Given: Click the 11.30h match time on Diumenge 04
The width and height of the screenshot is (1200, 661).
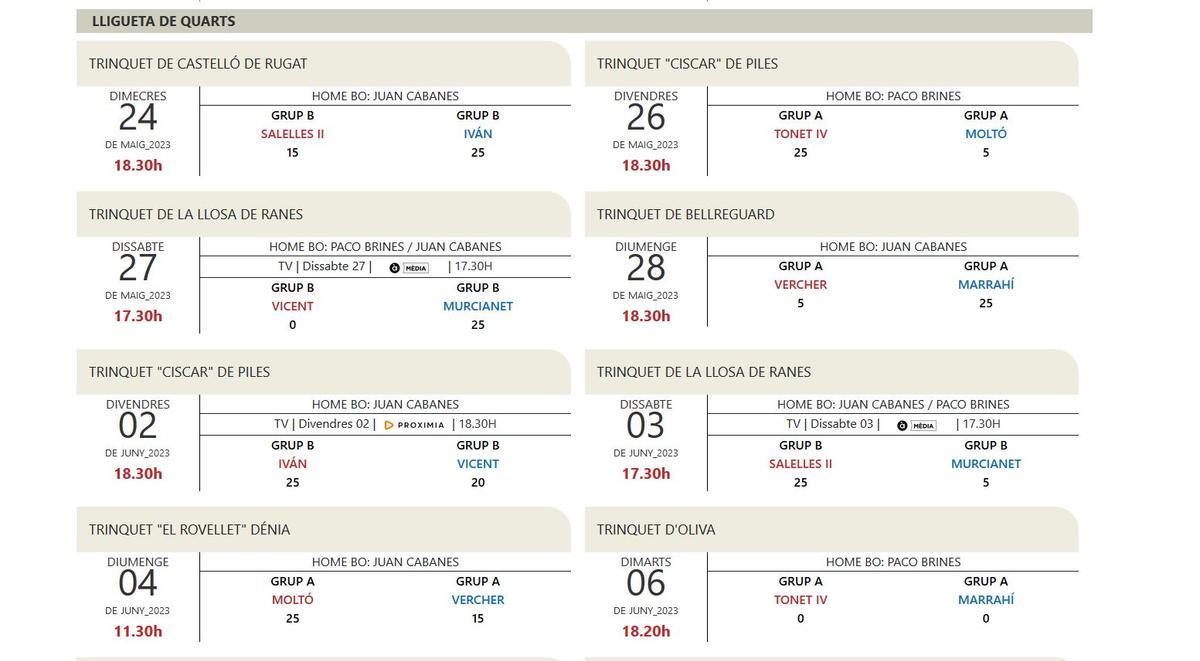Looking at the screenshot, I should tap(138, 631).
